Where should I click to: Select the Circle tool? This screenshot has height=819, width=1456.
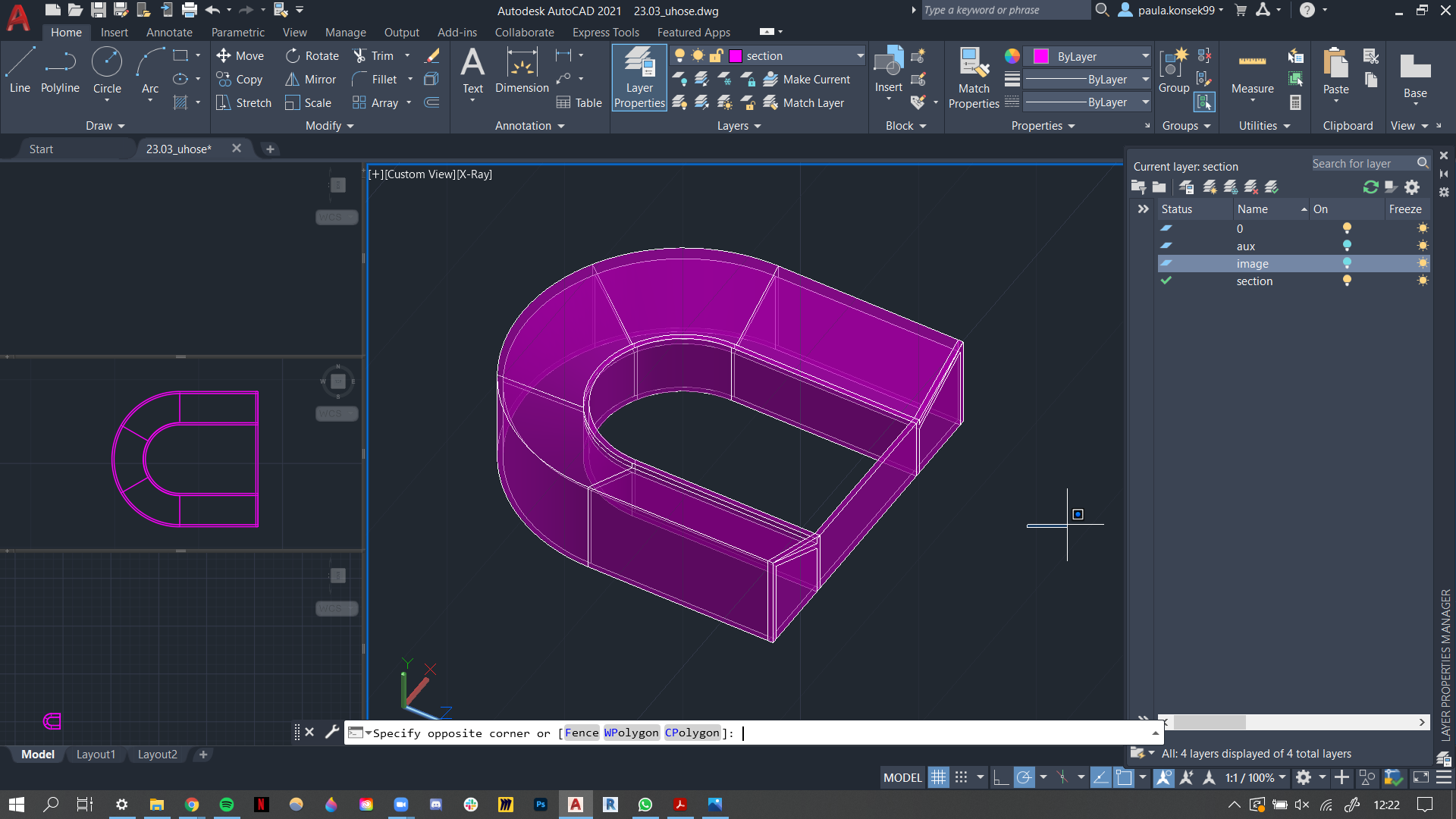[107, 70]
